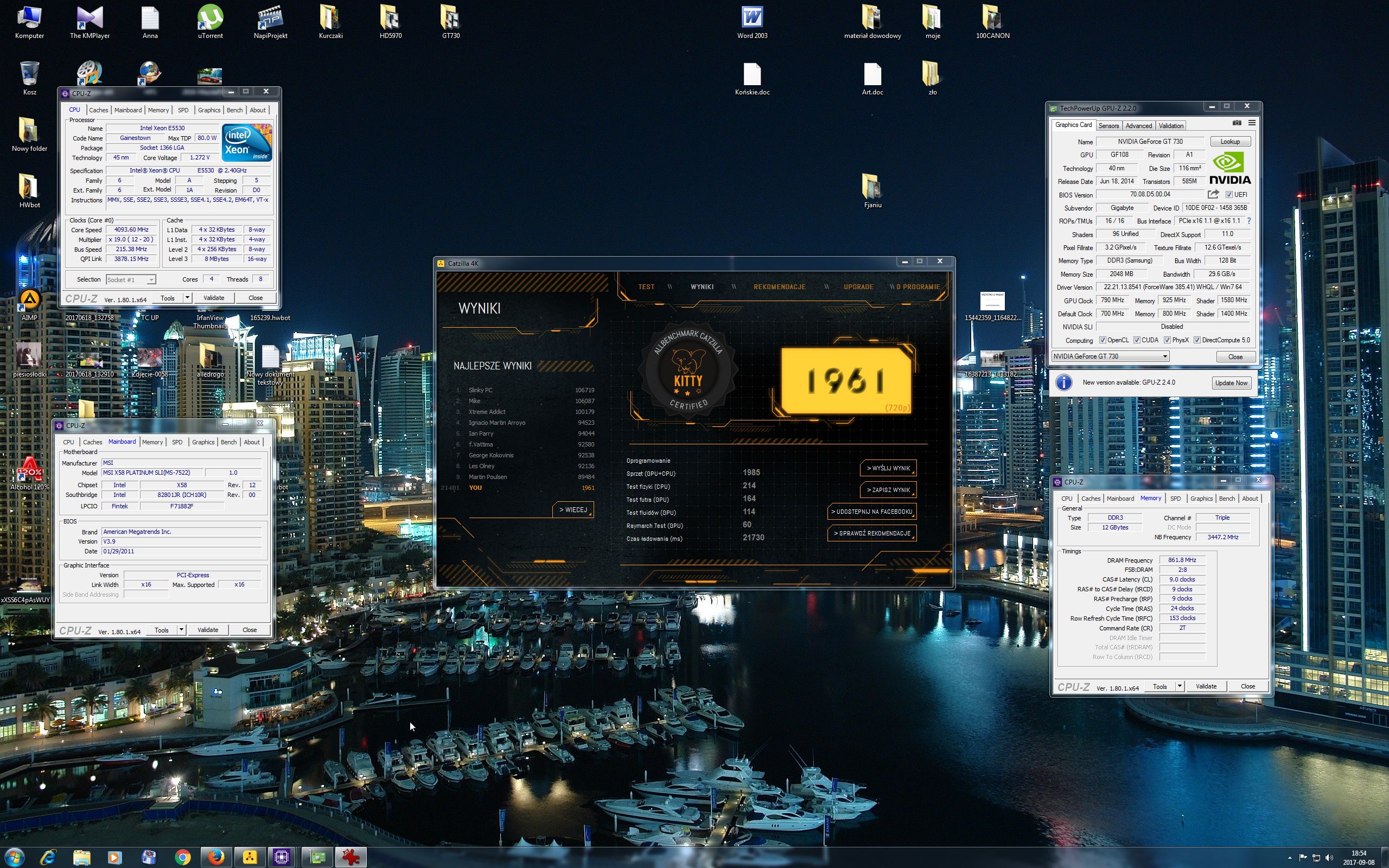This screenshot has width=1389, height=868.
Task: Toggle the CUDA checkbox in GPU-Z
Action: point(1137,340)
